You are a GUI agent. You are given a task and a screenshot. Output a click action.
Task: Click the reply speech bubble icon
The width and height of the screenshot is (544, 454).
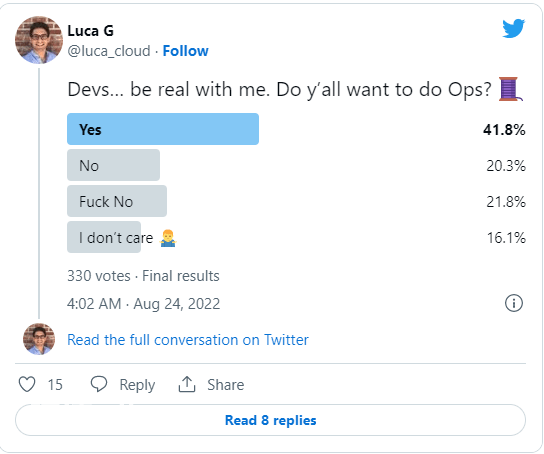tap(99, 384)
